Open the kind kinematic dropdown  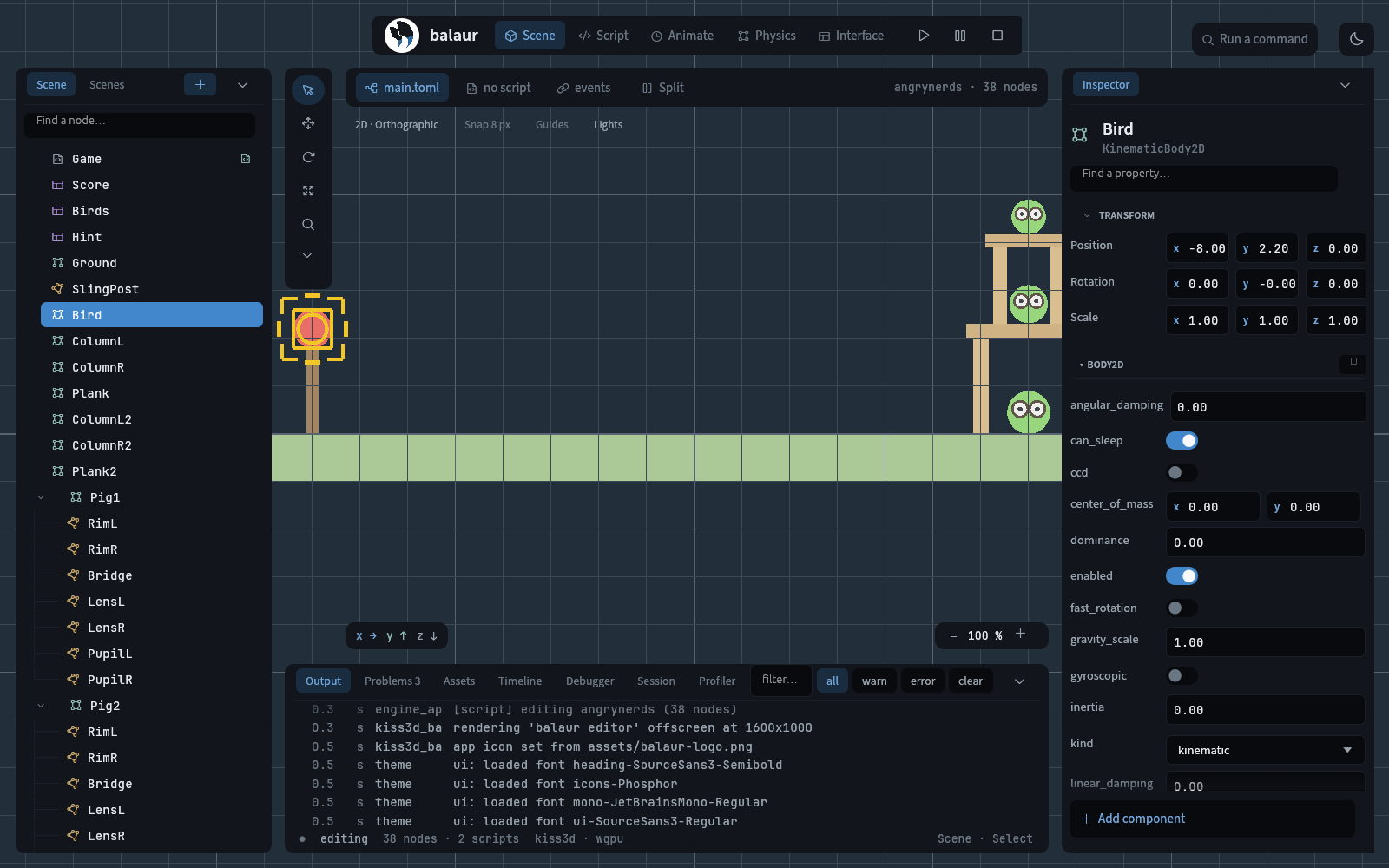(1265, 750)
